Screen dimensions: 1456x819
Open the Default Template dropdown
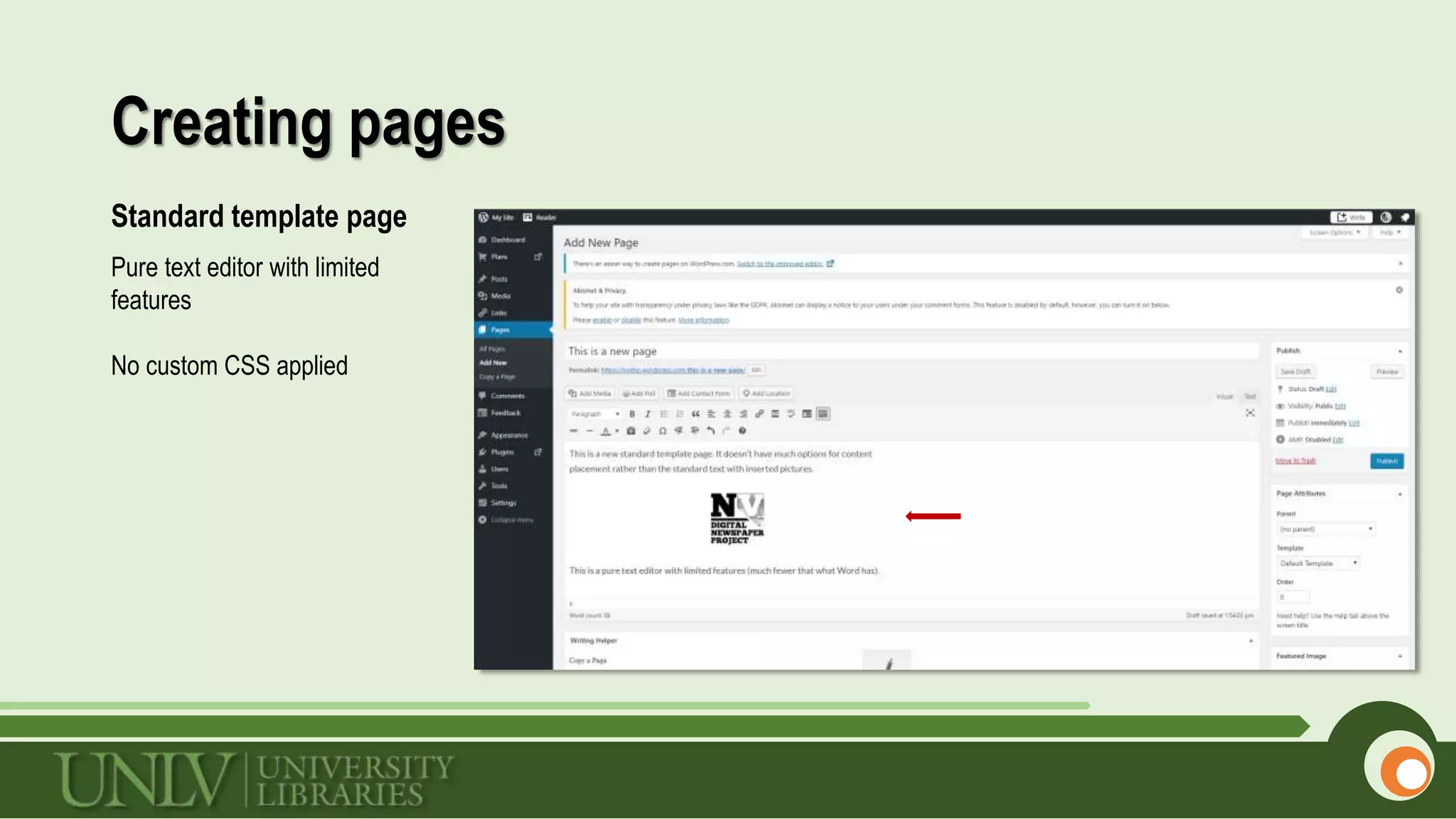tap(1319, 563)
